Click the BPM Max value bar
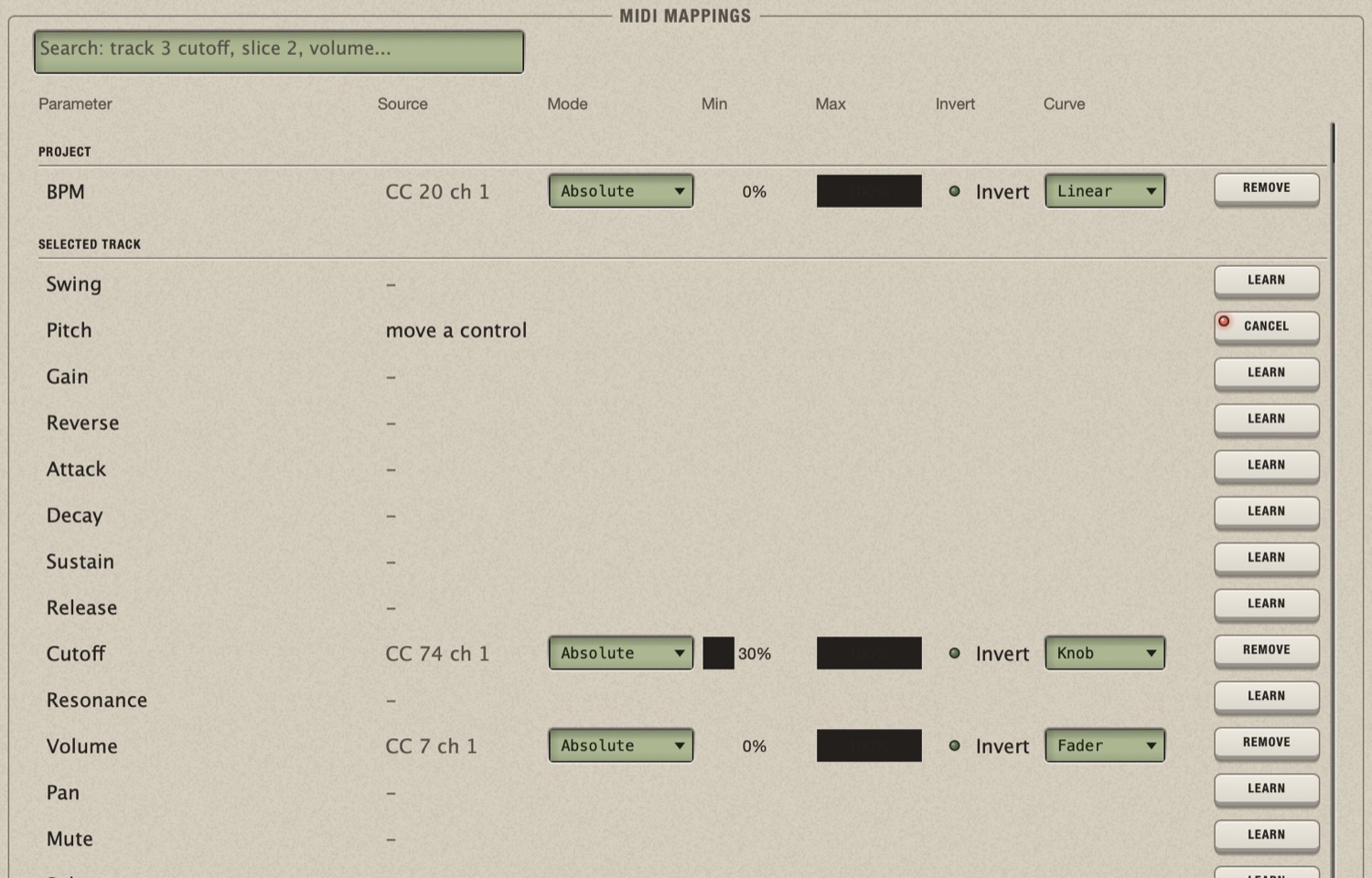The width and height of the screenshot is (1372, 878). [x=869, y=191]
